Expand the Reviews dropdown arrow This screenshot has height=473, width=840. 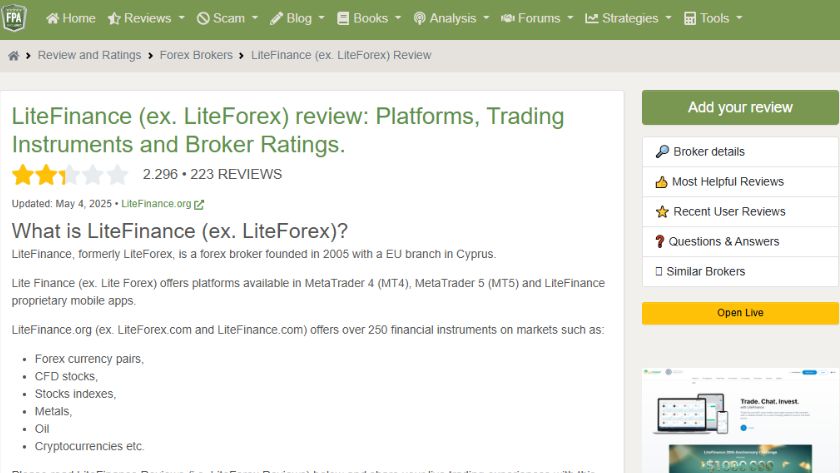(x=182, y=18)
